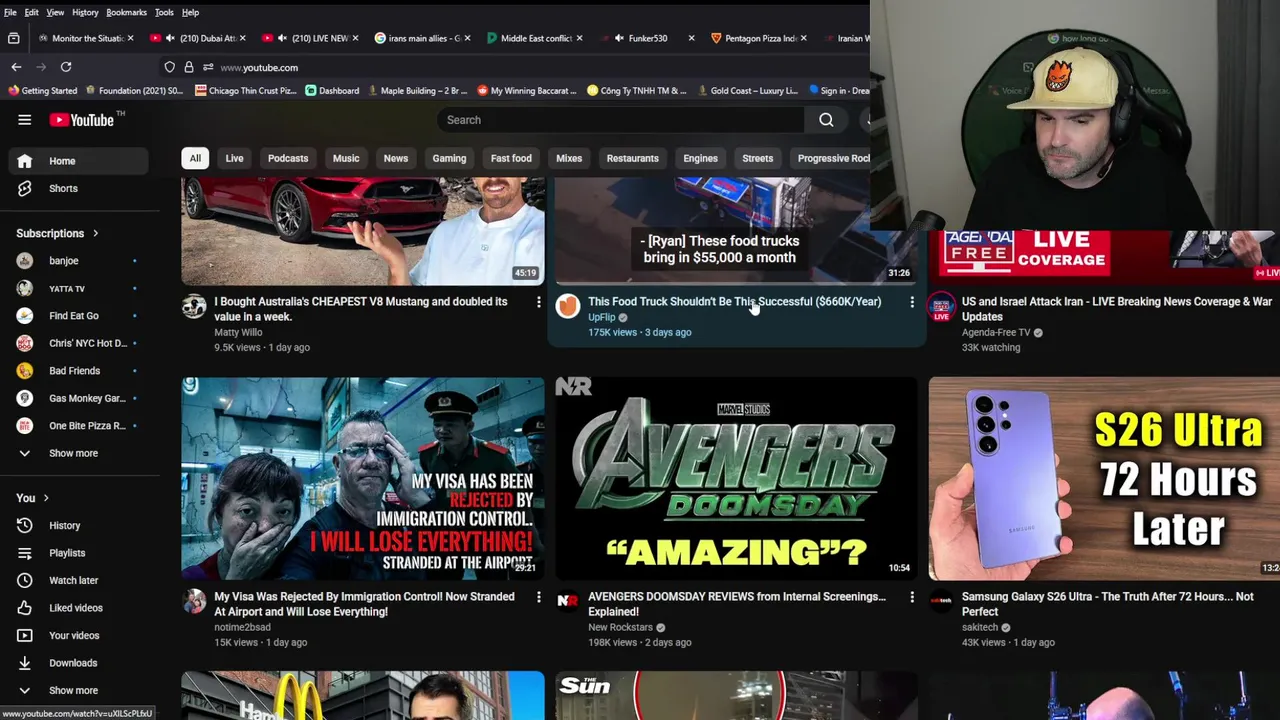This screenshot has height=720, width=1280.
Task: Open the New Rockstars channel avatar
Action: [x=568, y=601]
